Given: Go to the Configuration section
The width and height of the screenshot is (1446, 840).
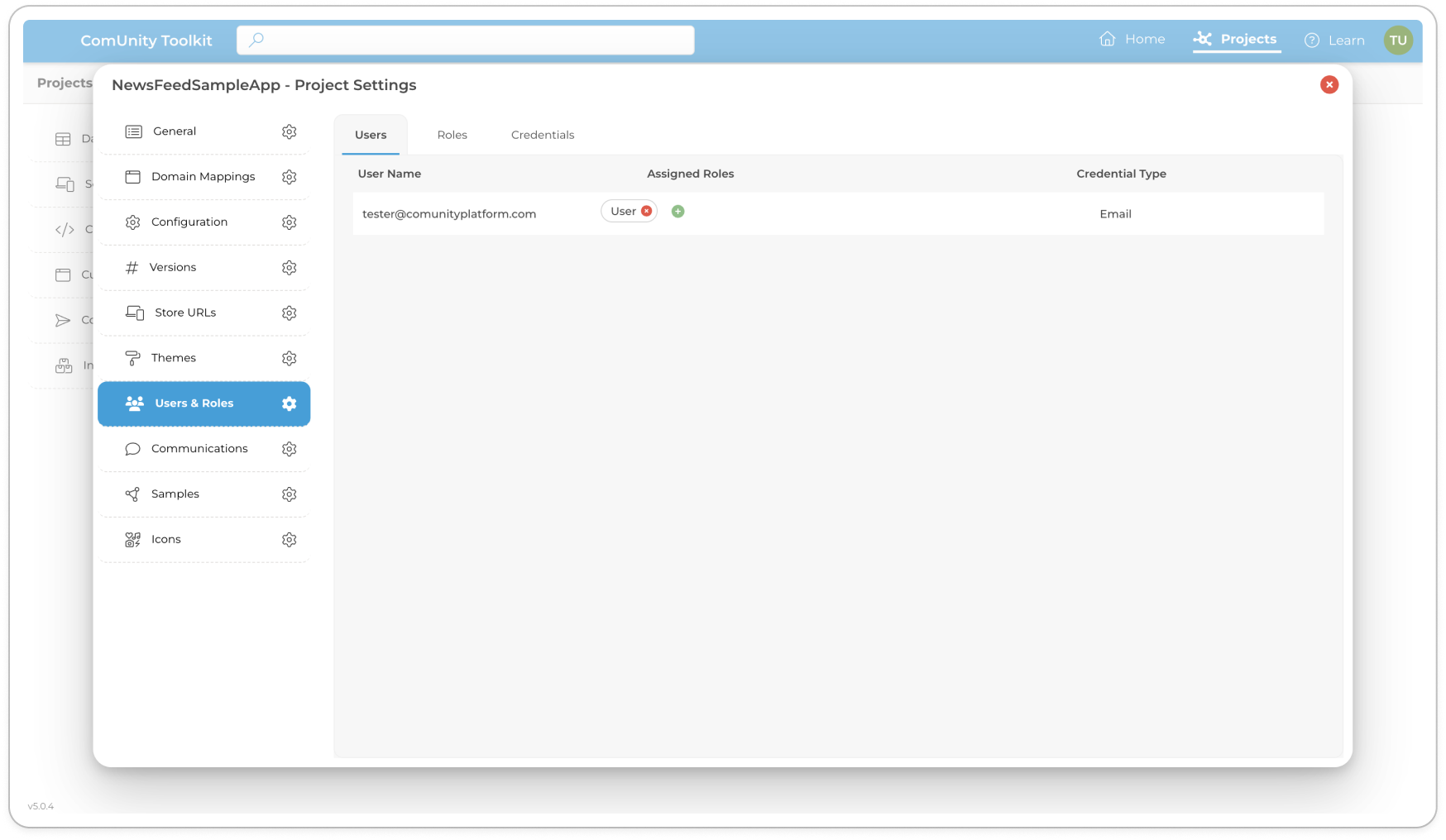Looking at the screenshot, I should click(x=189, y=222).
